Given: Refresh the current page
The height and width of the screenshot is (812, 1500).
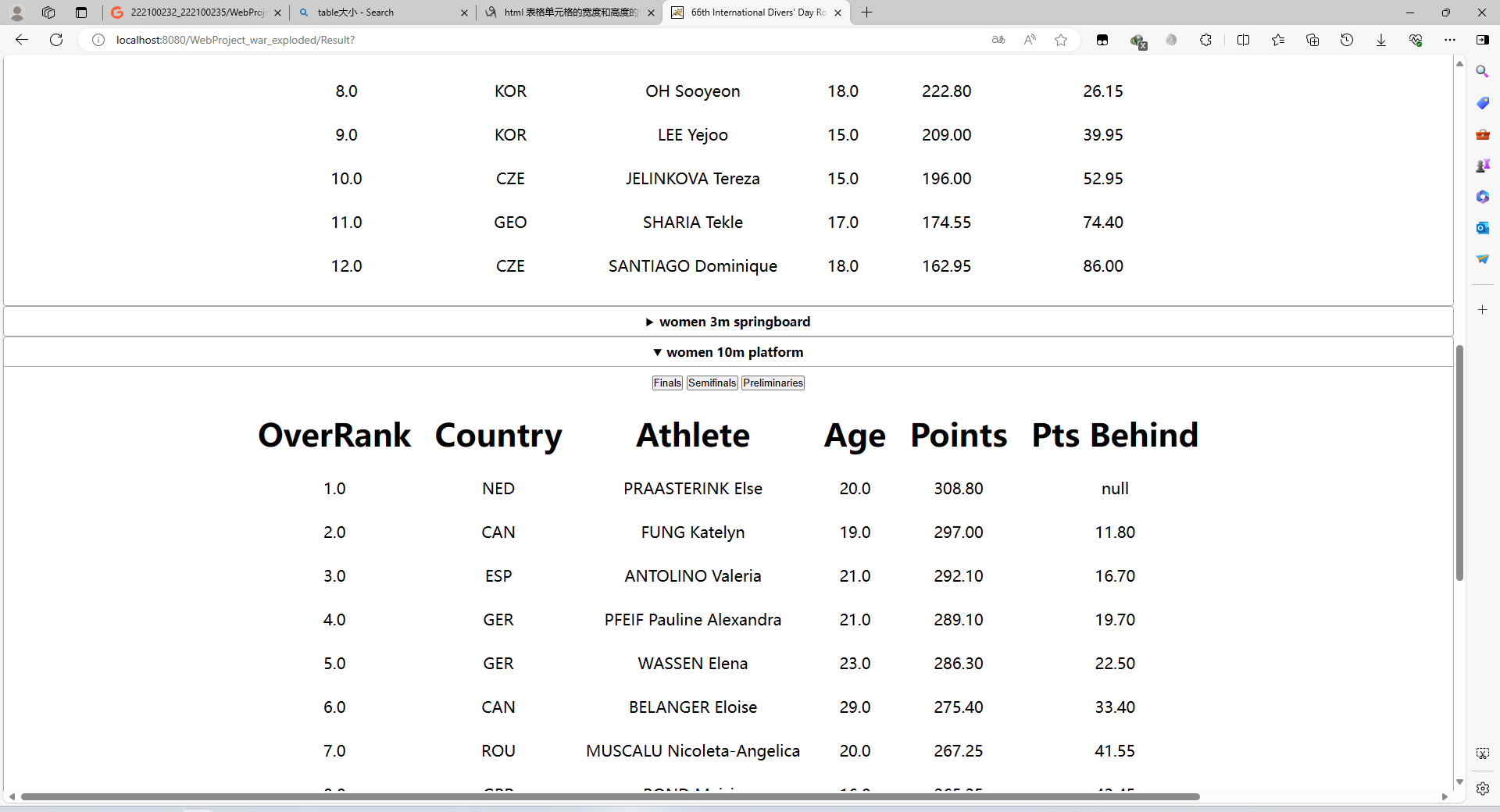Looking at the screenshot, I should pyautogui.click(x=56, y=40).
